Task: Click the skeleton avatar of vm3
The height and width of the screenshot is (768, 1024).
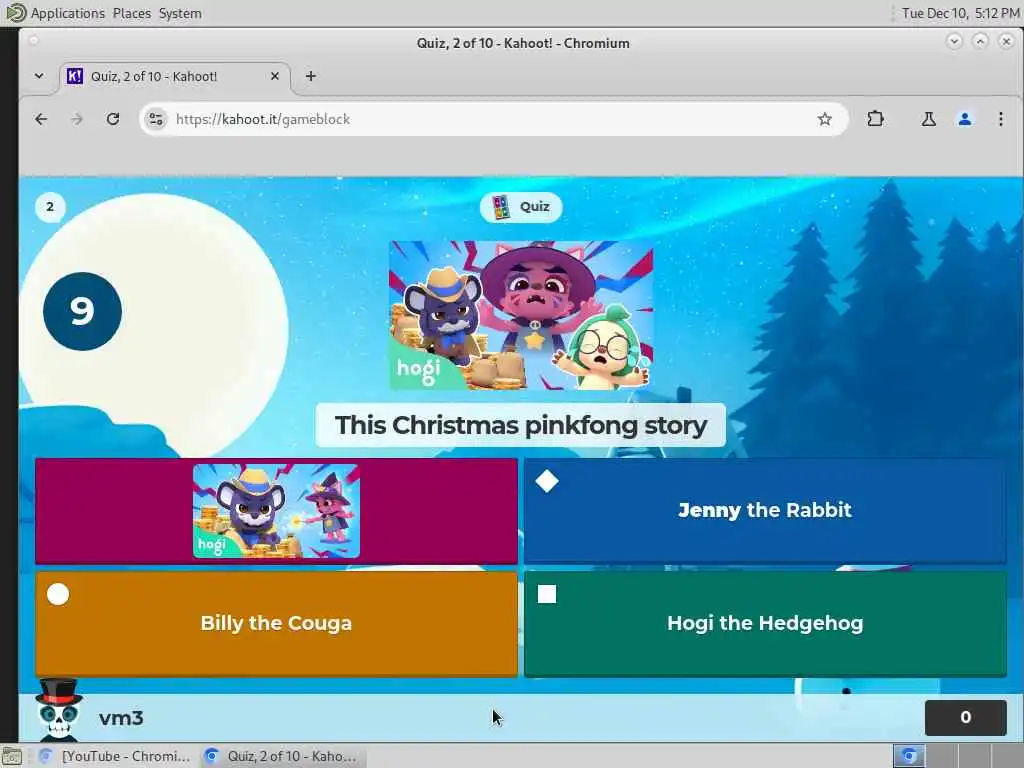Action: click(59, 710)
